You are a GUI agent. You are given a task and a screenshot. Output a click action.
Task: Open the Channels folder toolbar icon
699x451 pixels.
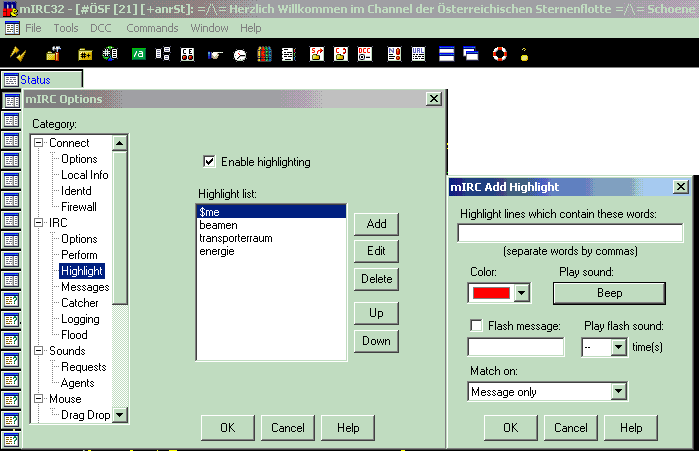(85, 54)
